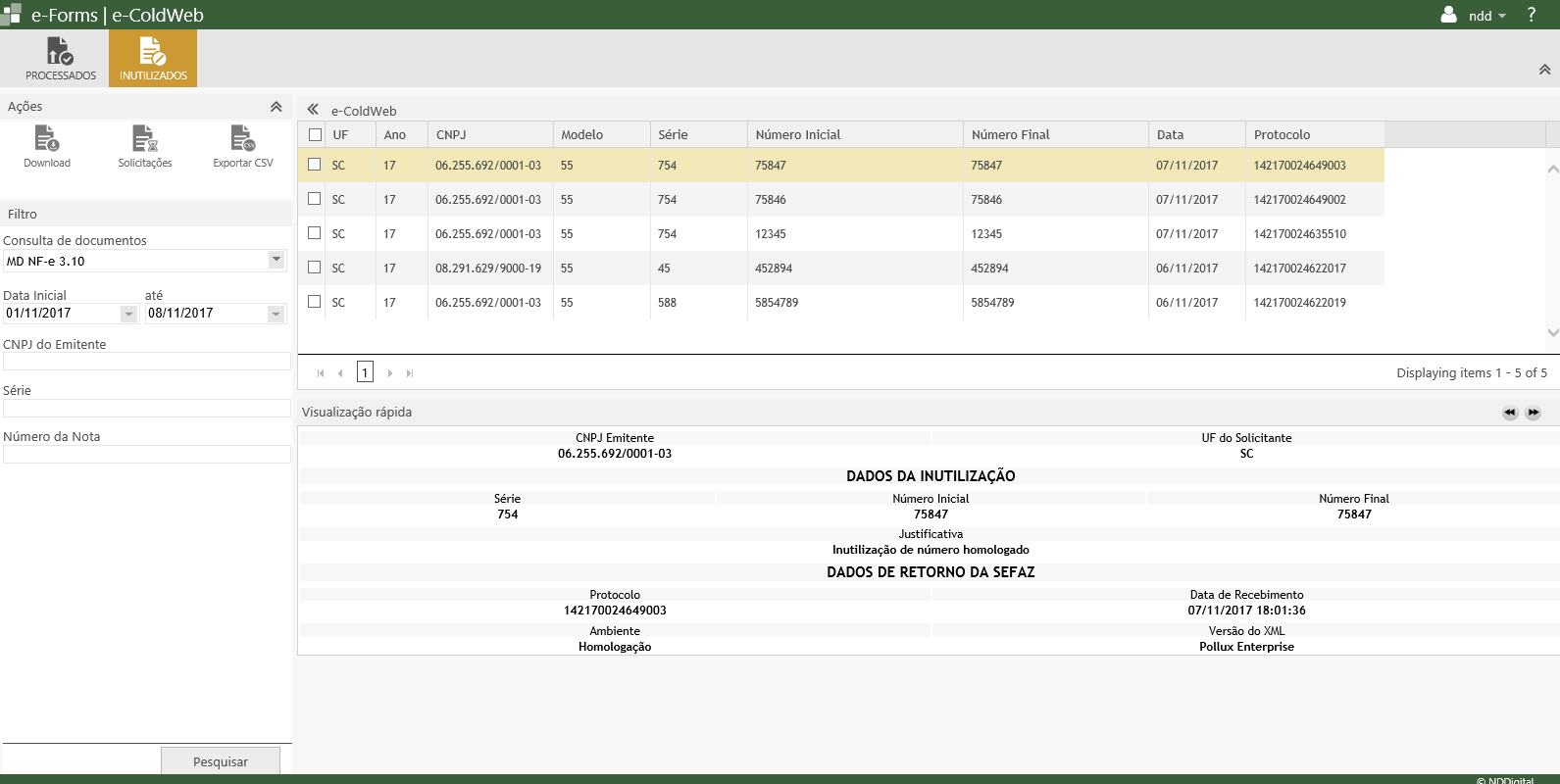Jump to the last grid page arrow

pyautogui.click(x=410, y=373)
